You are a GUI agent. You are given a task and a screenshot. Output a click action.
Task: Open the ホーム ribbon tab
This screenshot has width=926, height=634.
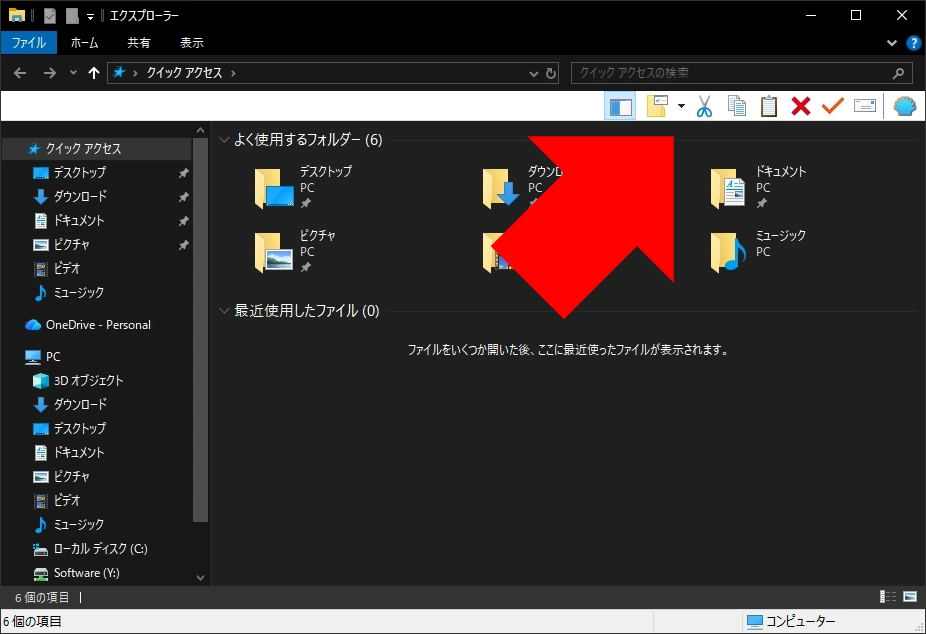85,42
